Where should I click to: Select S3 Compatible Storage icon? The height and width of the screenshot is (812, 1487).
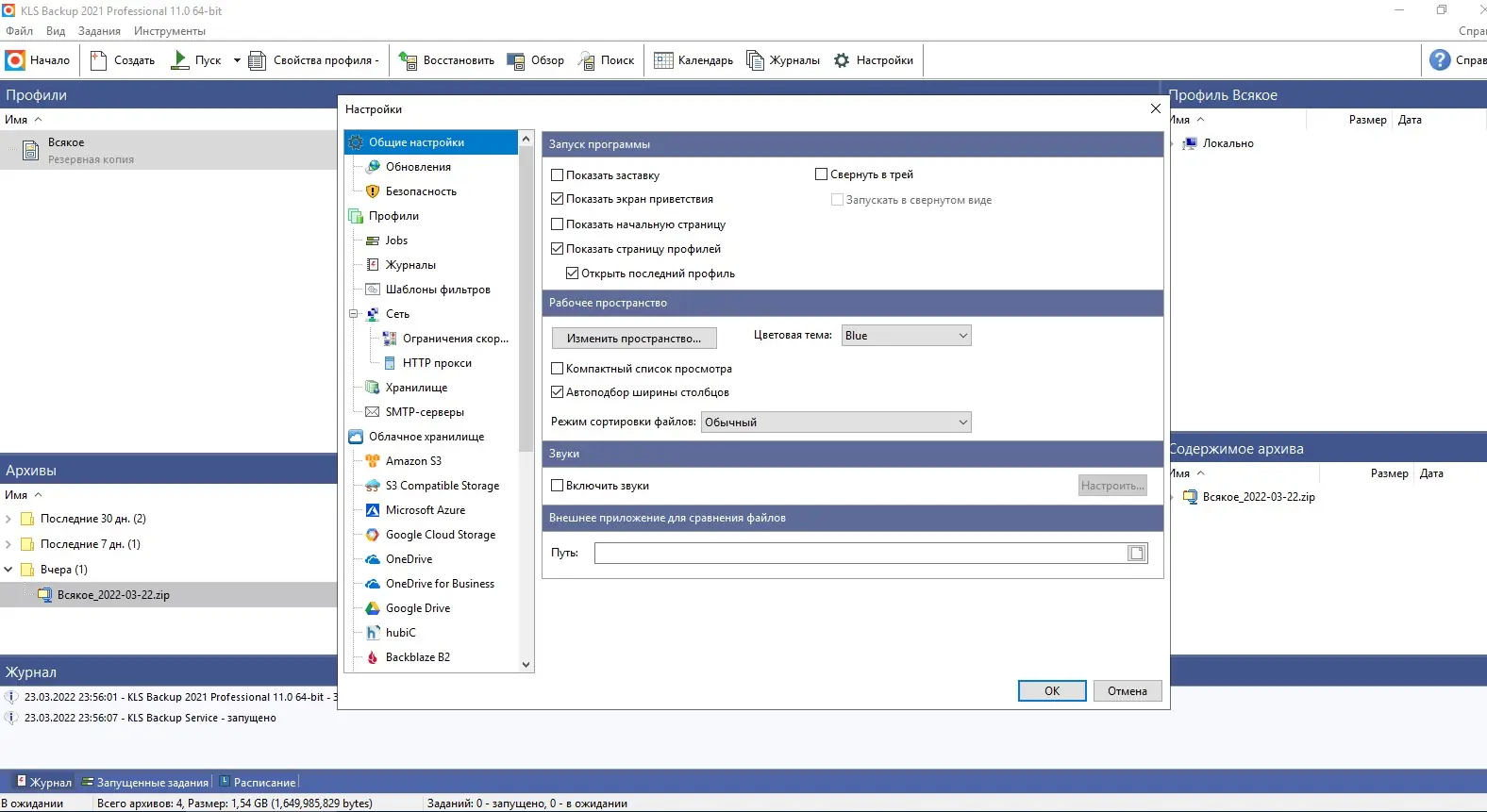tap(373, 486)
